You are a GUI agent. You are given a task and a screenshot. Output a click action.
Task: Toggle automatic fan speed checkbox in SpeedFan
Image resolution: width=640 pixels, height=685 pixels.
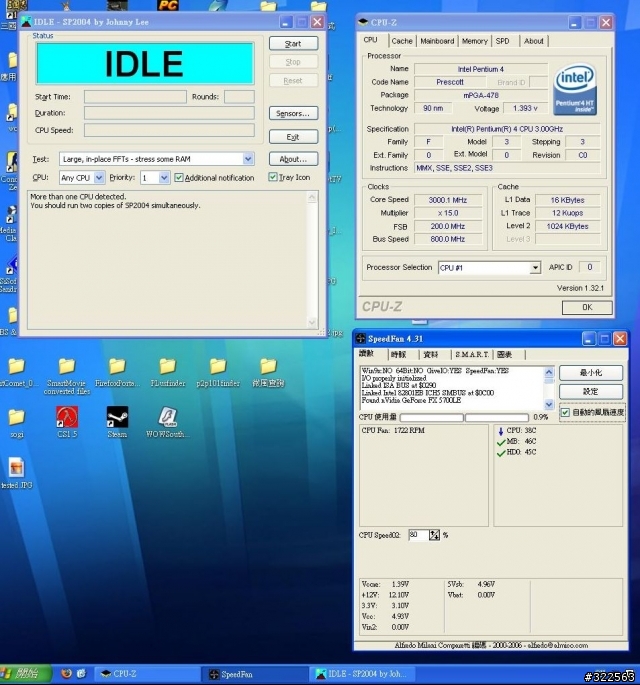(x=565, y=412)
